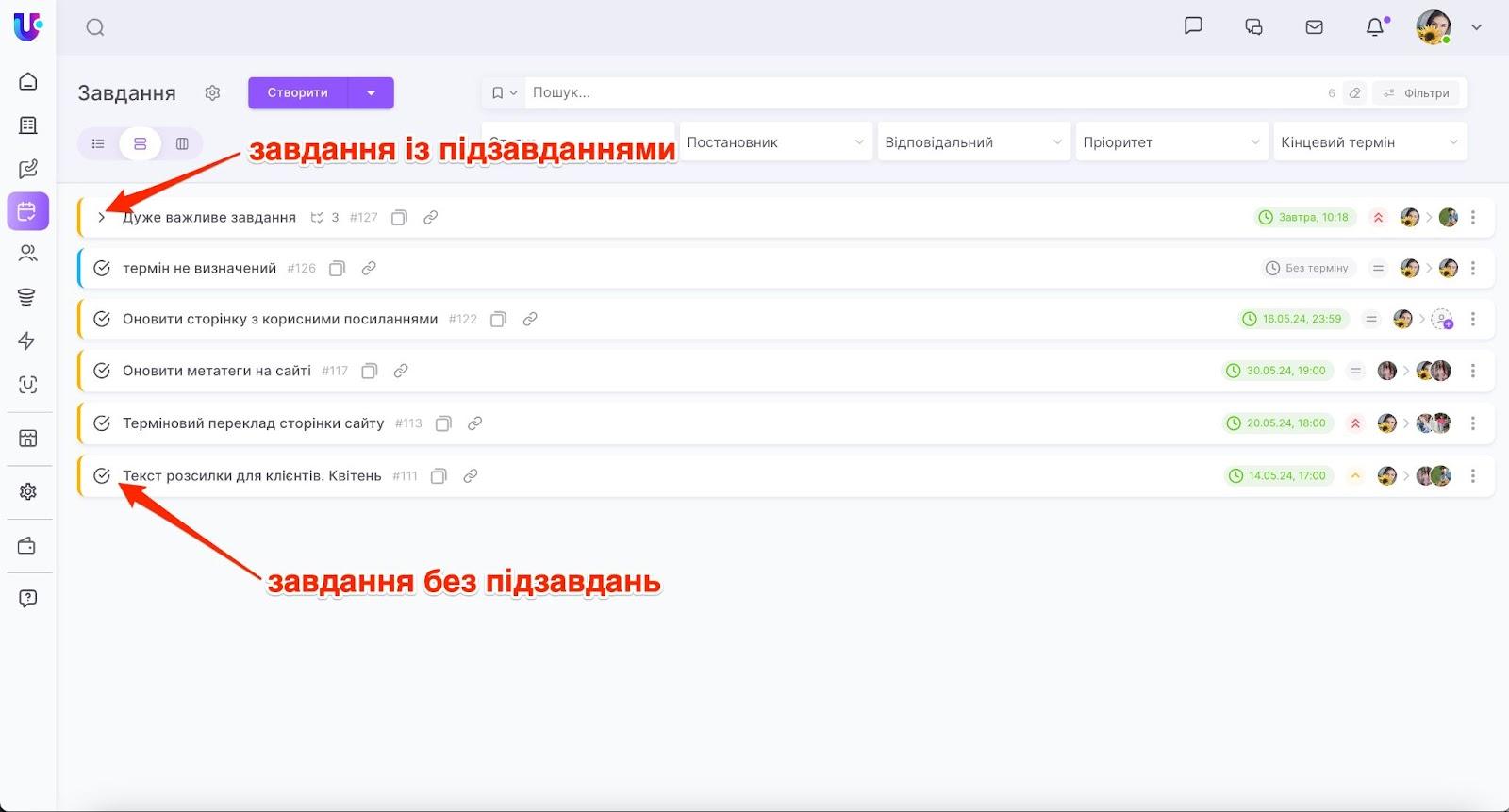This screenshot has height=812, width=1509.
Task: Switch to card rows view
Action: [x=140, y=143]
